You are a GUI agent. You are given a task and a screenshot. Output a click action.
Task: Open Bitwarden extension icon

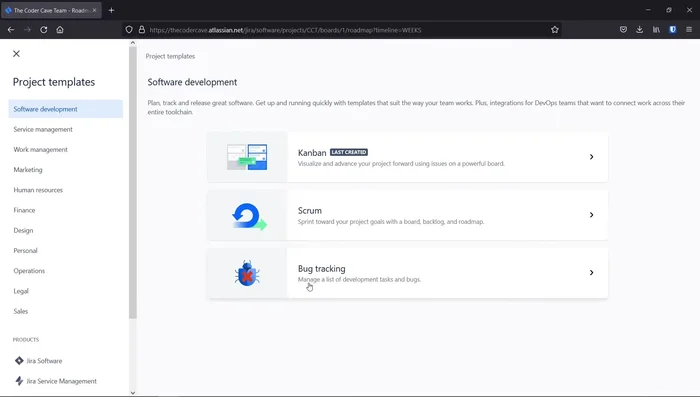(673, 29)
